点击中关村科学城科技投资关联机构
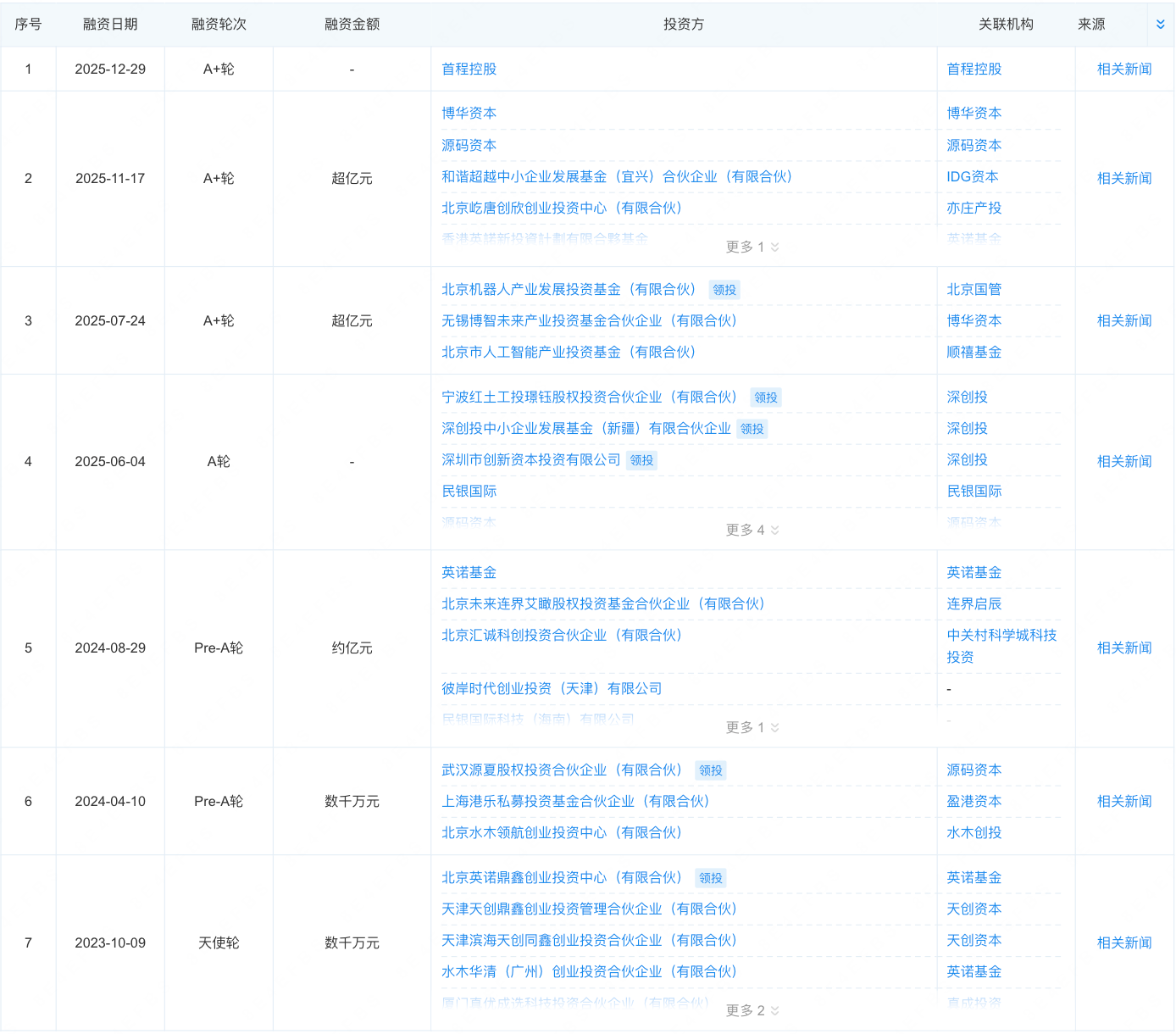Screen dimensions: 1176x1034 point(1001,646)
